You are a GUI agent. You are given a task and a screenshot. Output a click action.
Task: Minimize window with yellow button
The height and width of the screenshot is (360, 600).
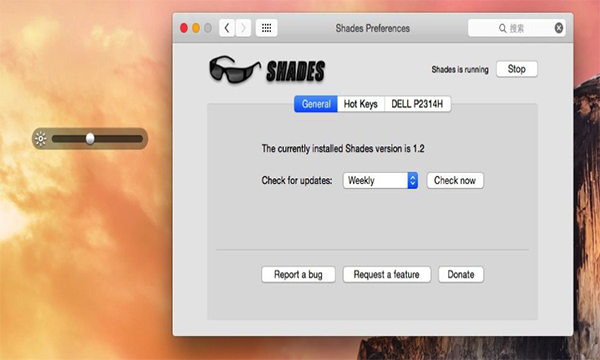(x=196, y=28)
